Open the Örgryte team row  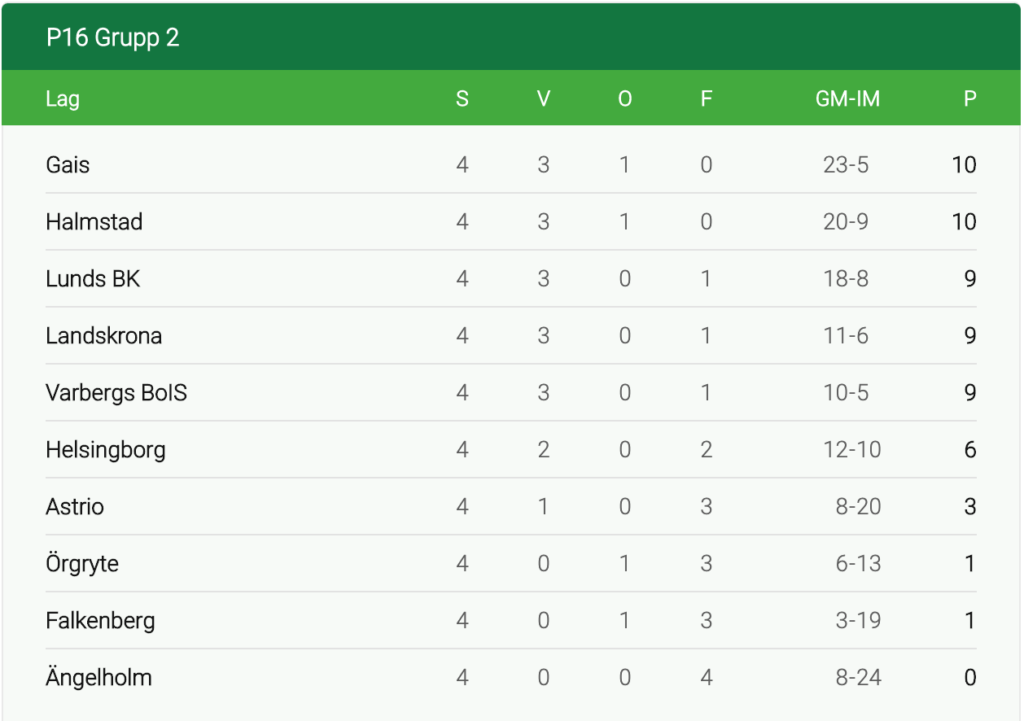pyautogui.click(x=82, y=564)
